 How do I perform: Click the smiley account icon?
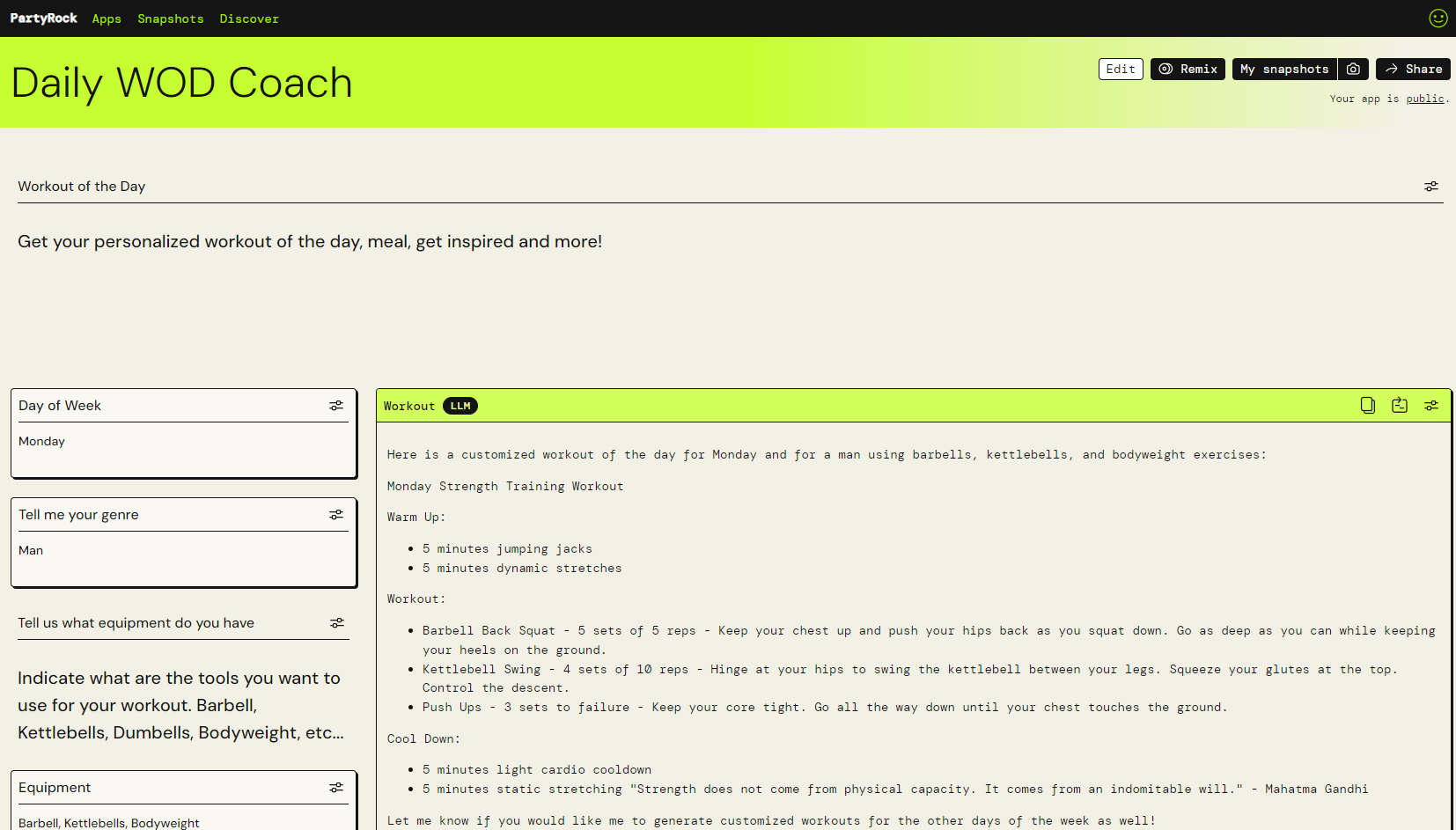pyautogui.click(x=1438, y=18)
